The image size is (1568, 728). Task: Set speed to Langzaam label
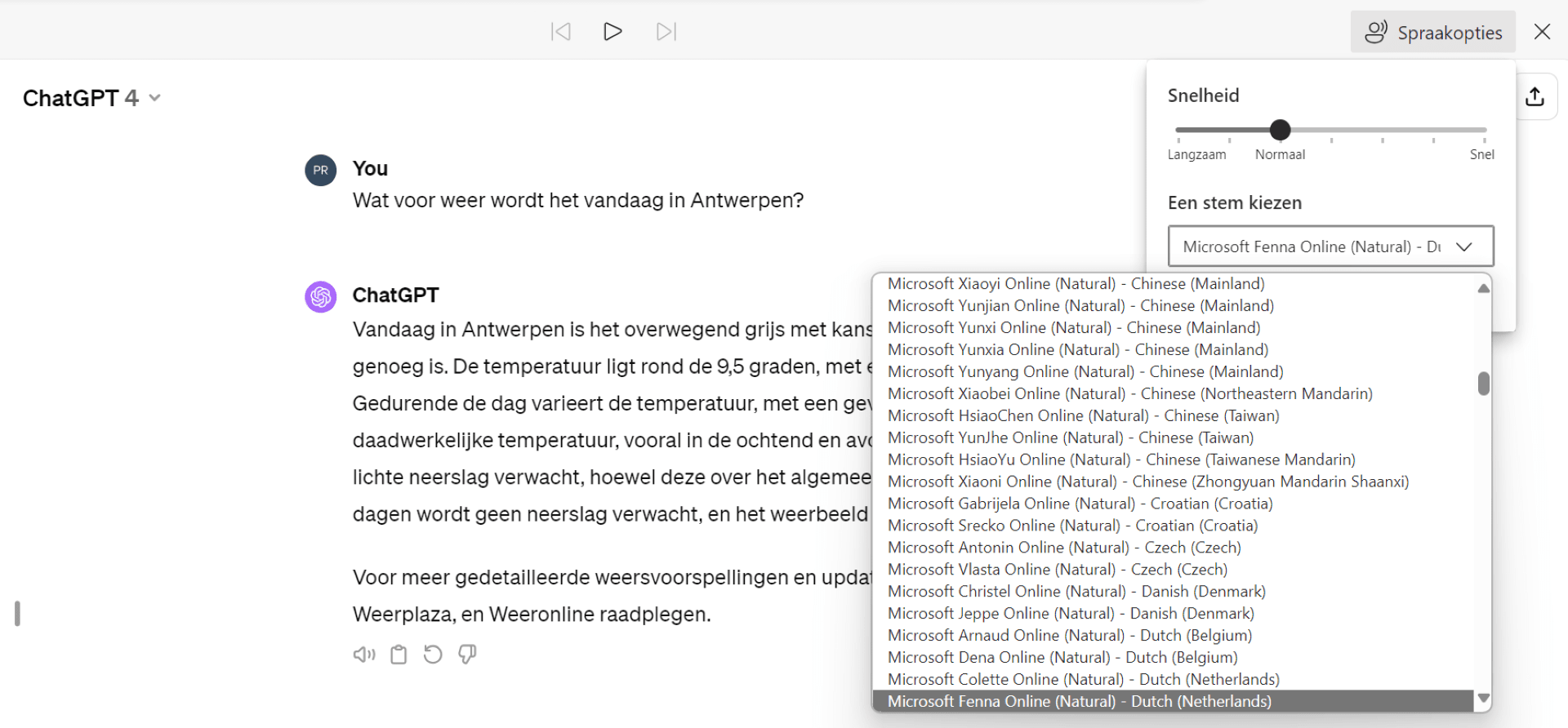[x=1196, y=155]
